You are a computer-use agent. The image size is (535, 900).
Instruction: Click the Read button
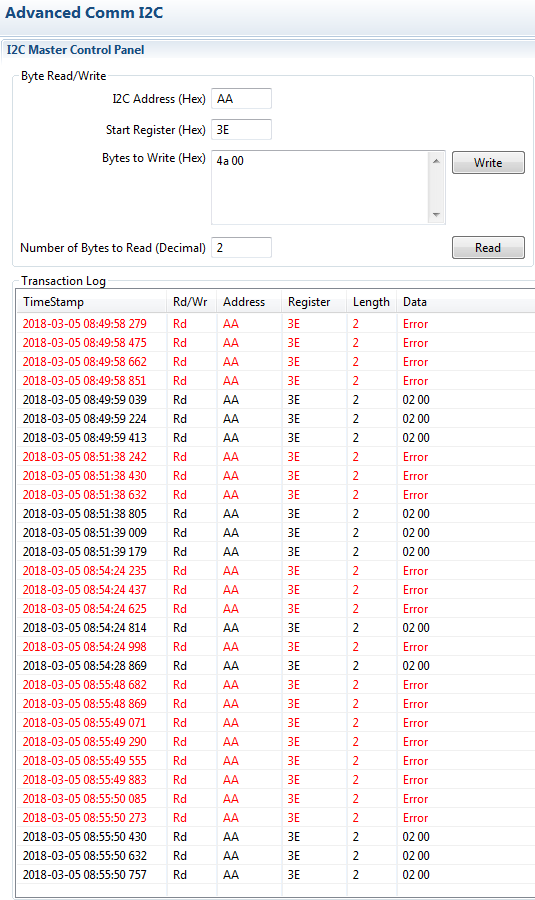click(x=488, y=247)
